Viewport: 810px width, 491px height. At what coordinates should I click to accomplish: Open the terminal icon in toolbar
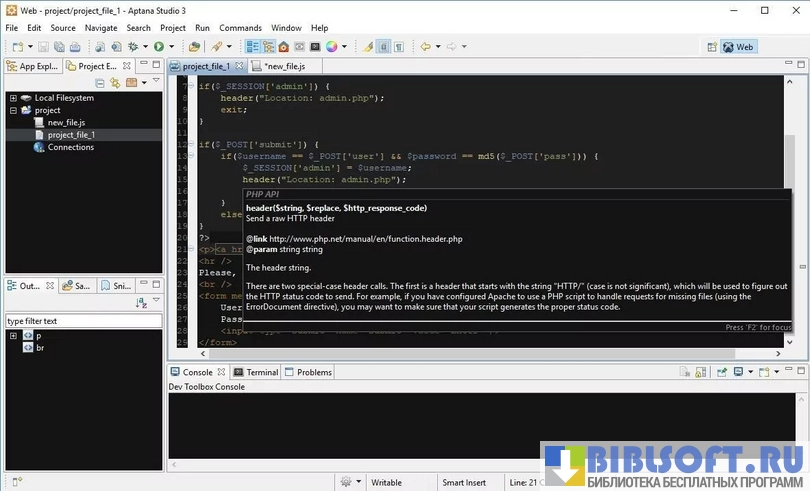pyautogui.click(x=315, y=47)
